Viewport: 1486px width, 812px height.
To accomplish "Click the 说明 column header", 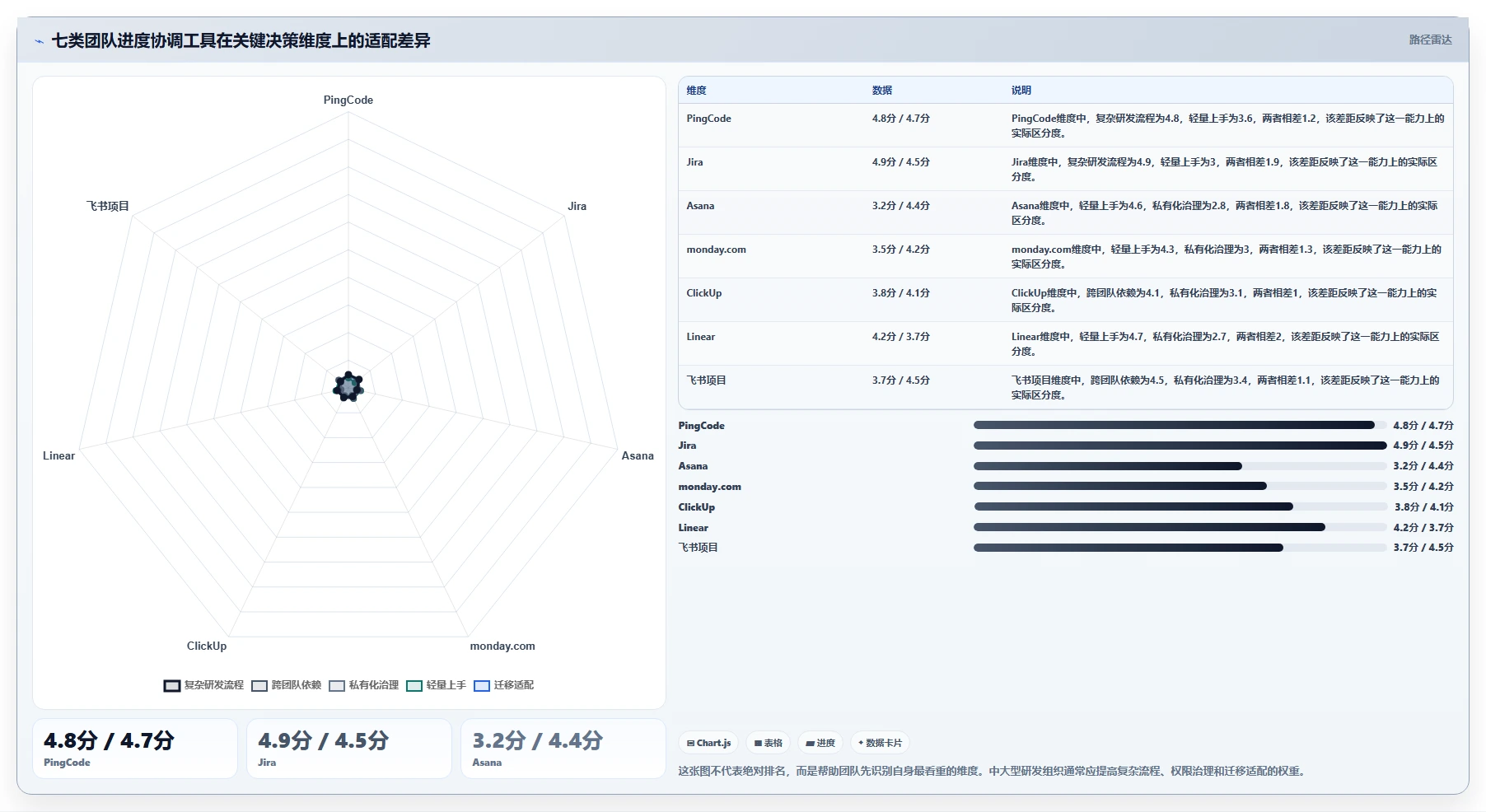I will click(x=1021, y=91).
